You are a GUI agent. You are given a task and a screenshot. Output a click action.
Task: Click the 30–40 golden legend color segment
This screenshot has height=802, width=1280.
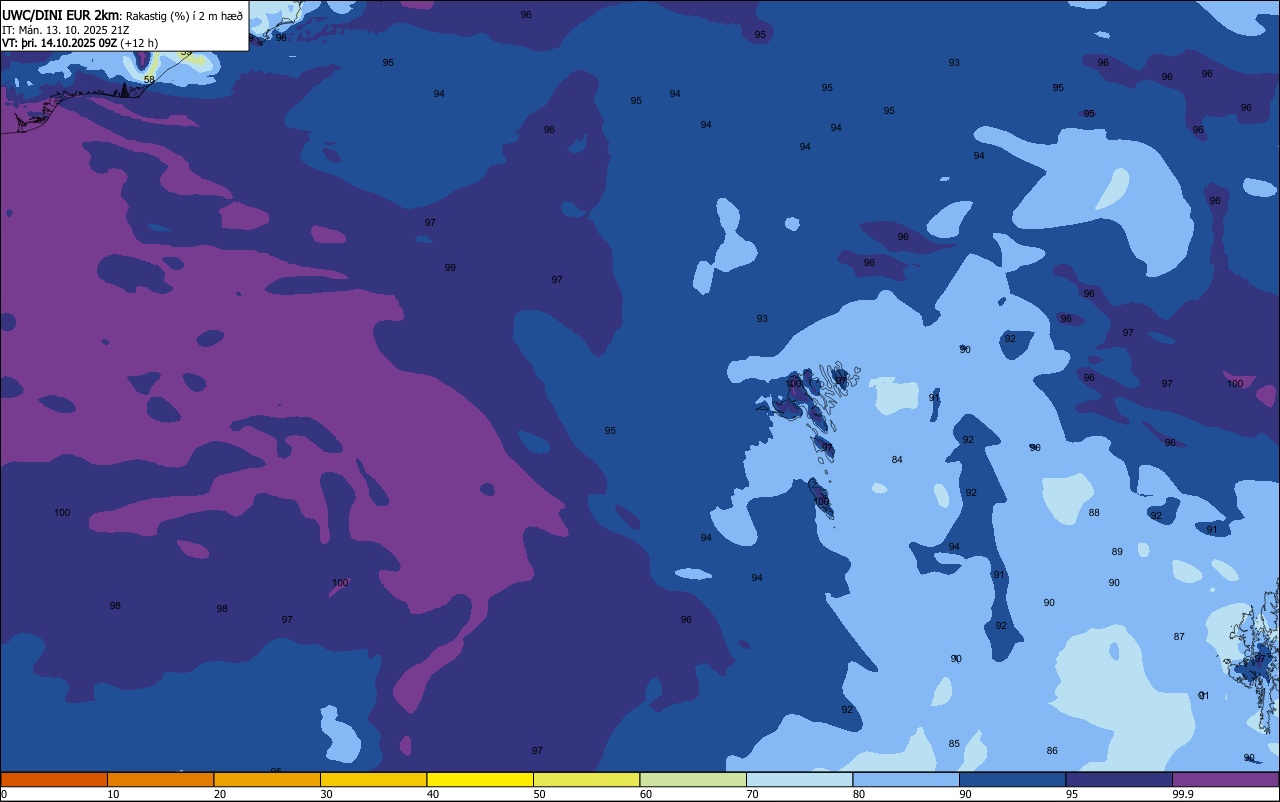click(x=373, y=779)
